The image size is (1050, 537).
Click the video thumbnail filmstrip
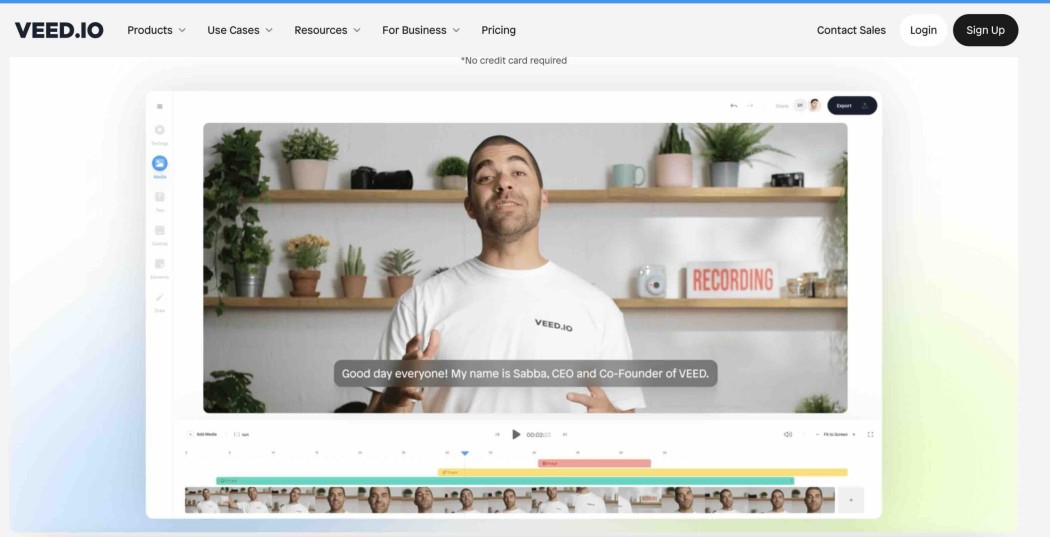(510, 500)
